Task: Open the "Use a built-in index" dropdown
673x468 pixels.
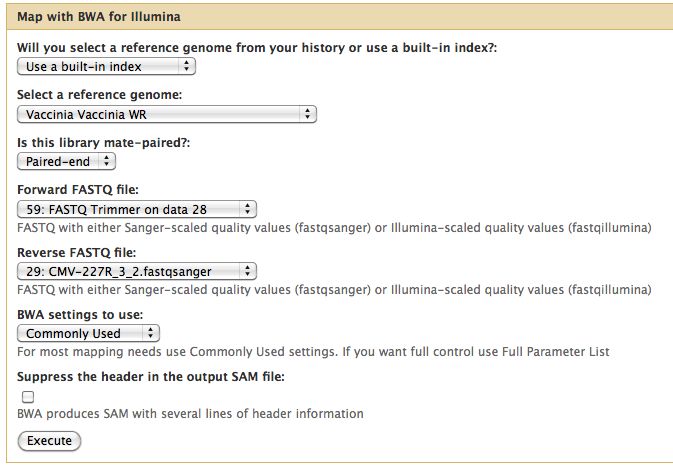Action: point(106,66)
